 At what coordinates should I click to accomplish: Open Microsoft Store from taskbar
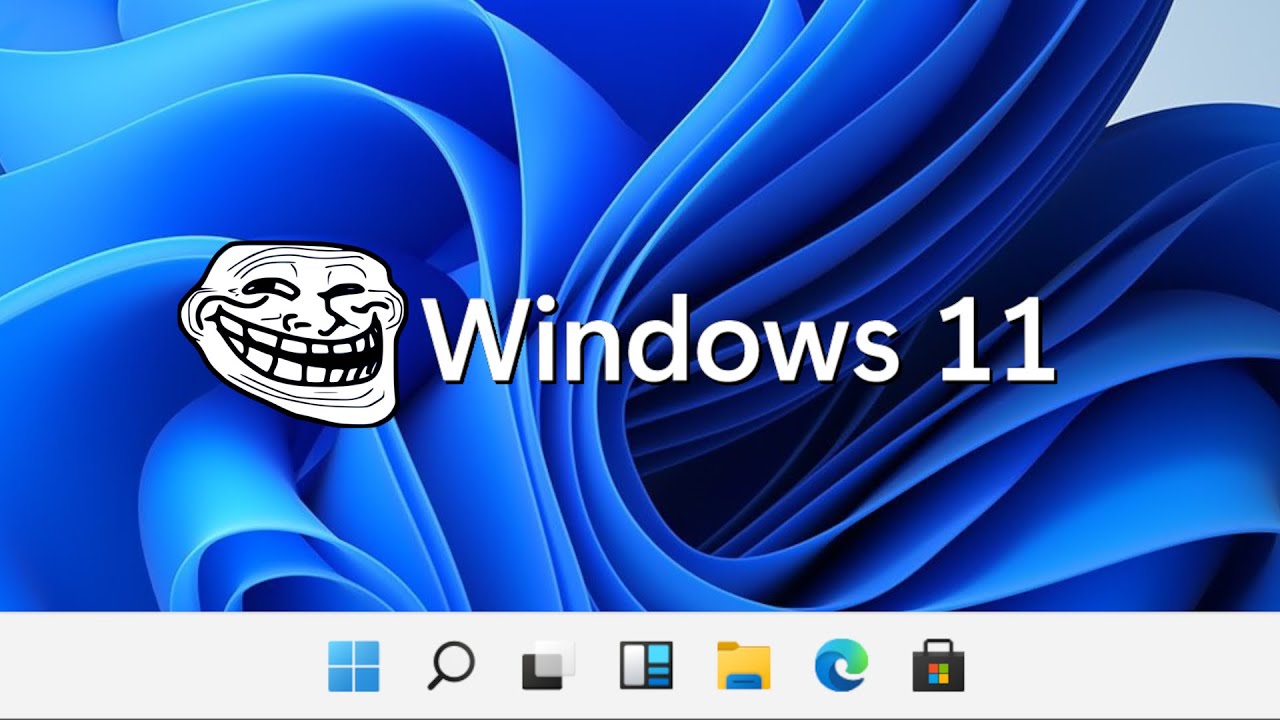click(x=938, y=666)
